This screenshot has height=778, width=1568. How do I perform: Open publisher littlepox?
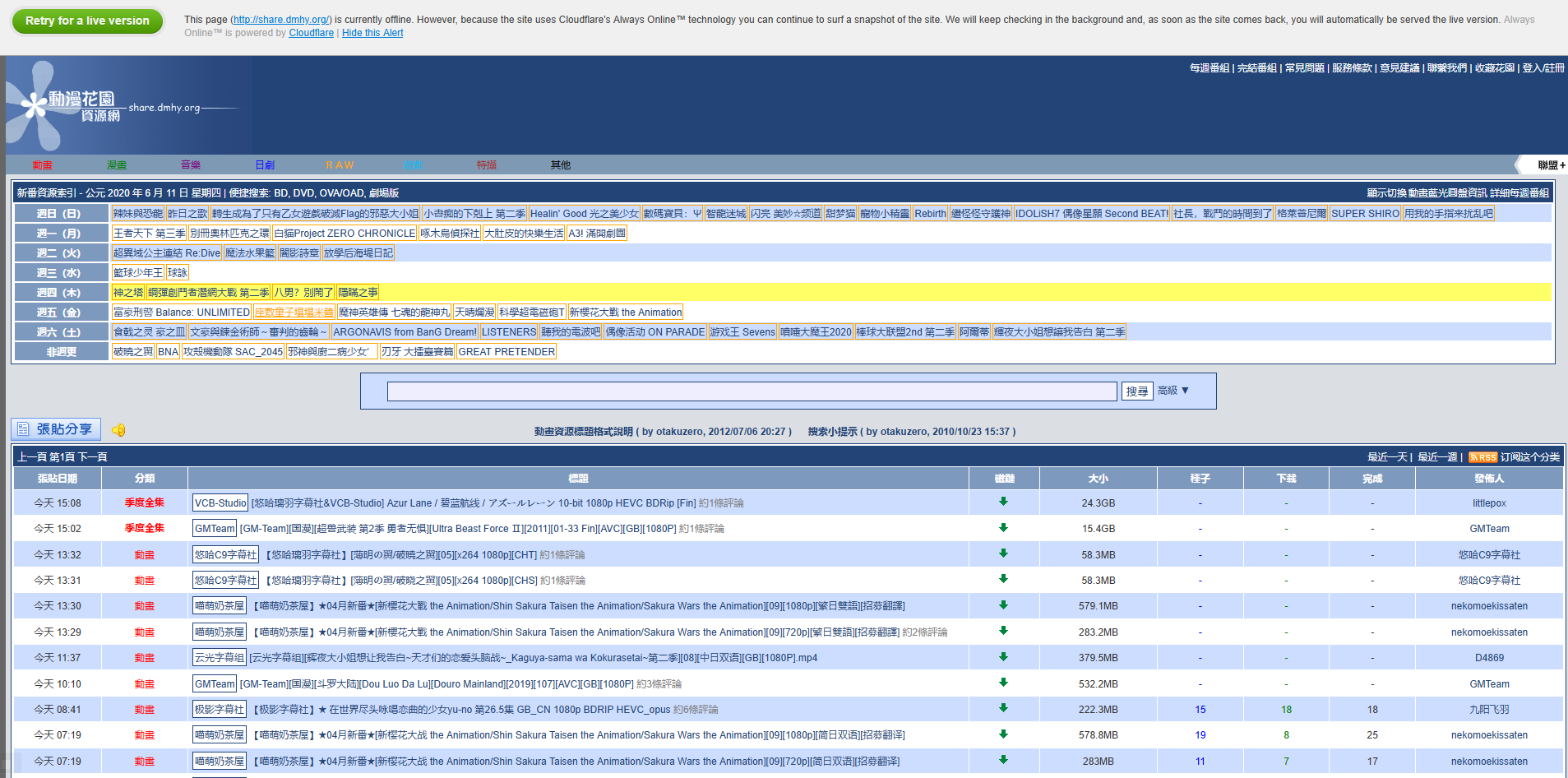tap(1489, 503)
